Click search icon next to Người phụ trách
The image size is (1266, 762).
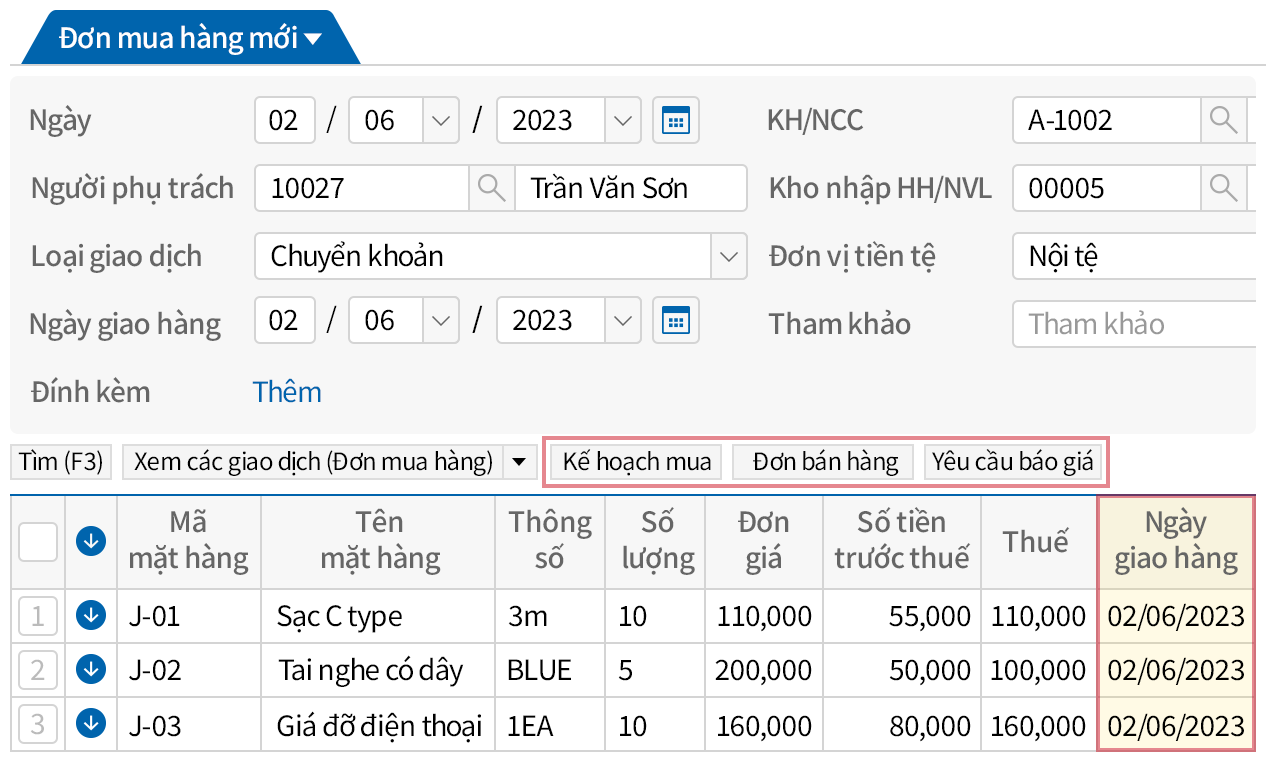point(491,188)
